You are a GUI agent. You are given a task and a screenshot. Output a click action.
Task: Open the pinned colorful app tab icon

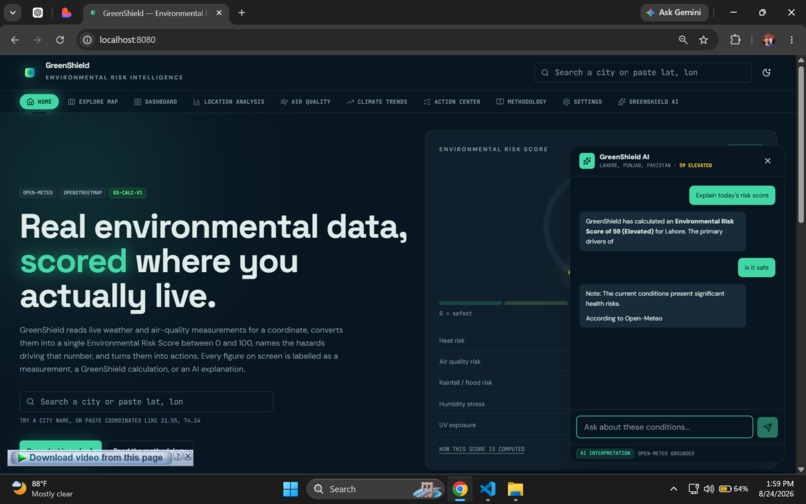pos(66,13)
